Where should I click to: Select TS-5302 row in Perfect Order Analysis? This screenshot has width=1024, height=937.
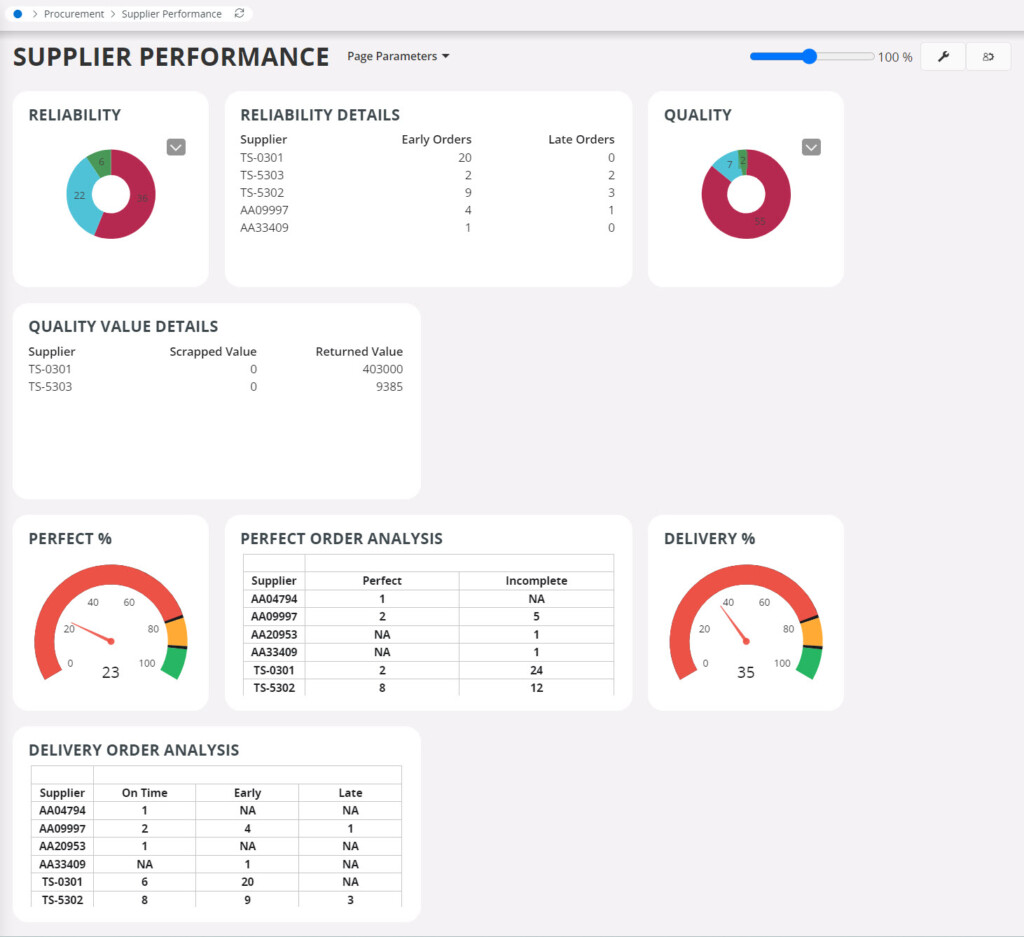(x=274, y=688)
